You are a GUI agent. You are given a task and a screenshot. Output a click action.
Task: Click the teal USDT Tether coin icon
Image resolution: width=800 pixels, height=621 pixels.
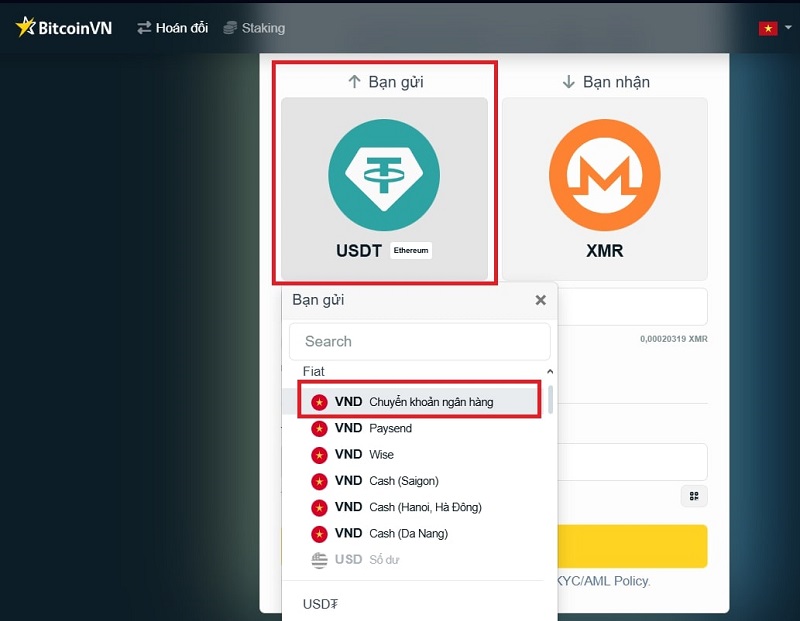[x=384, y=174]
